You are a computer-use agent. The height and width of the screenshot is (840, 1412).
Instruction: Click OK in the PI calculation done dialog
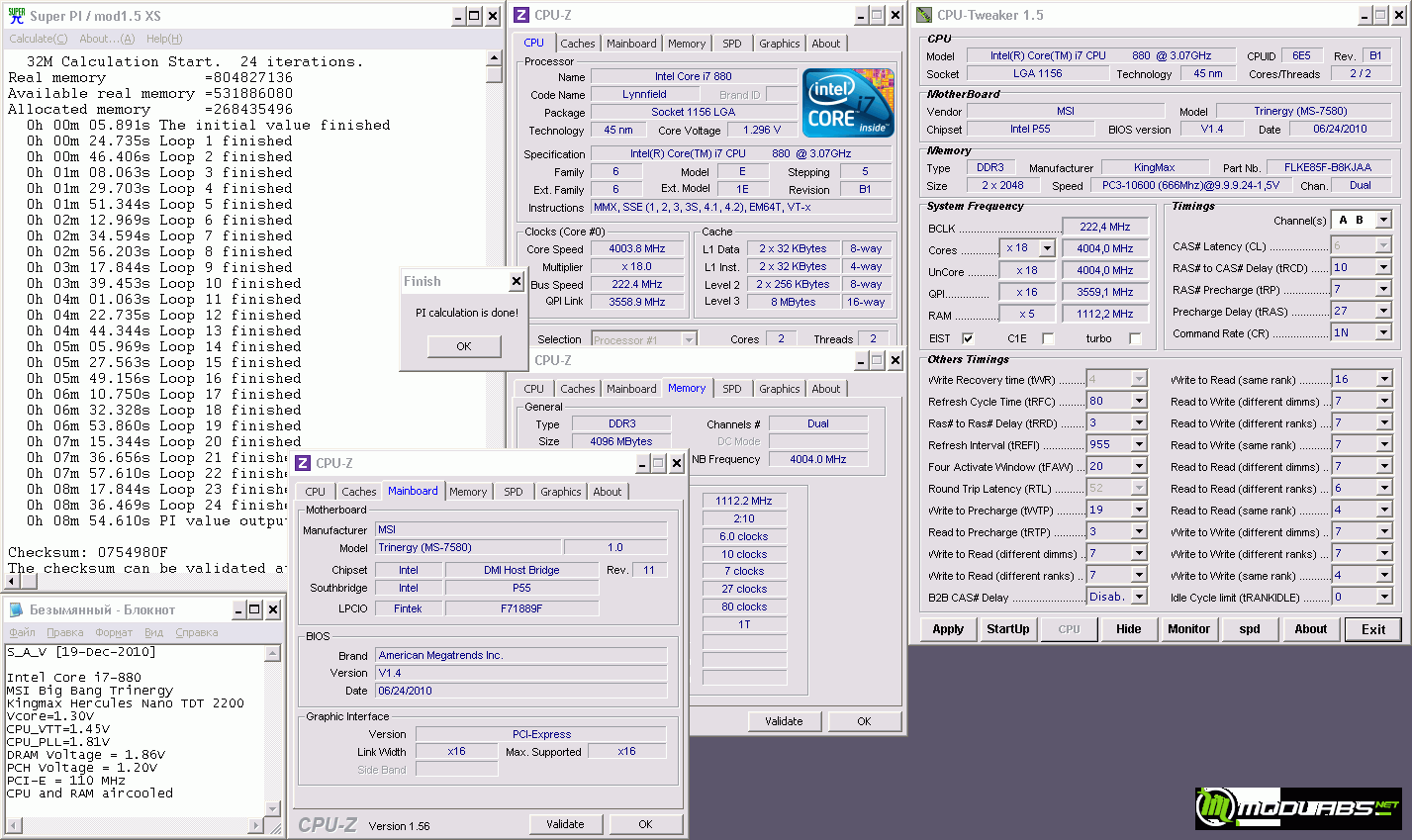(x=464, y=346)
